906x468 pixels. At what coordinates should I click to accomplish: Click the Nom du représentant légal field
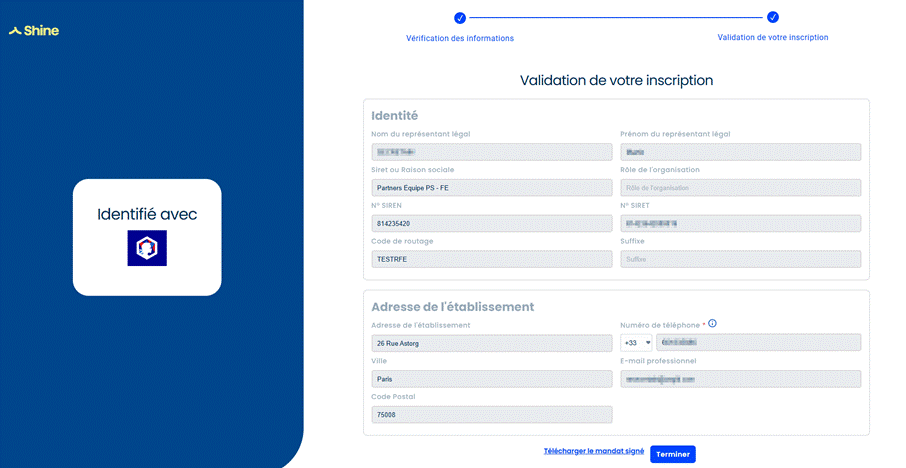point(492,152)
